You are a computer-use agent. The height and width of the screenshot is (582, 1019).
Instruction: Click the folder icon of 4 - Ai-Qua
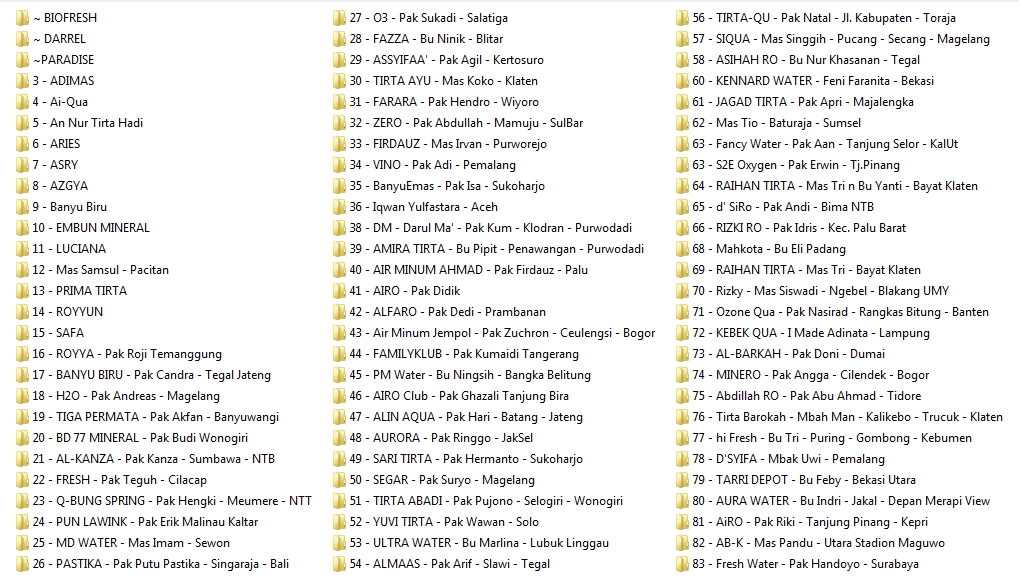point(22,102)
